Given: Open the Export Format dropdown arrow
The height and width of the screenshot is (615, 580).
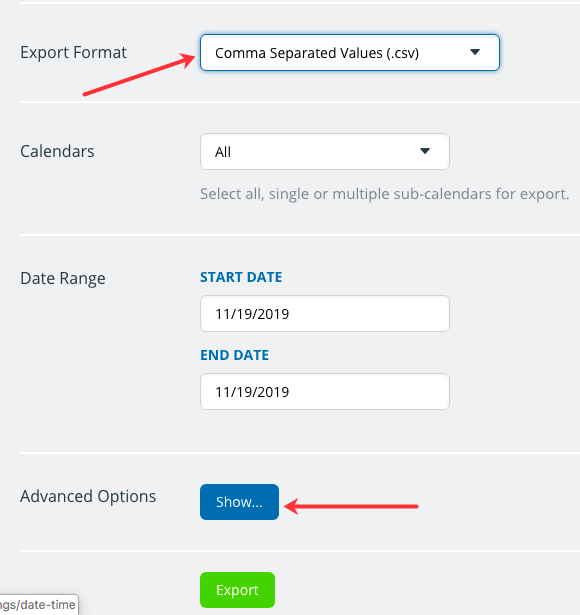Looking at the screenshot, I should [475, 52].
